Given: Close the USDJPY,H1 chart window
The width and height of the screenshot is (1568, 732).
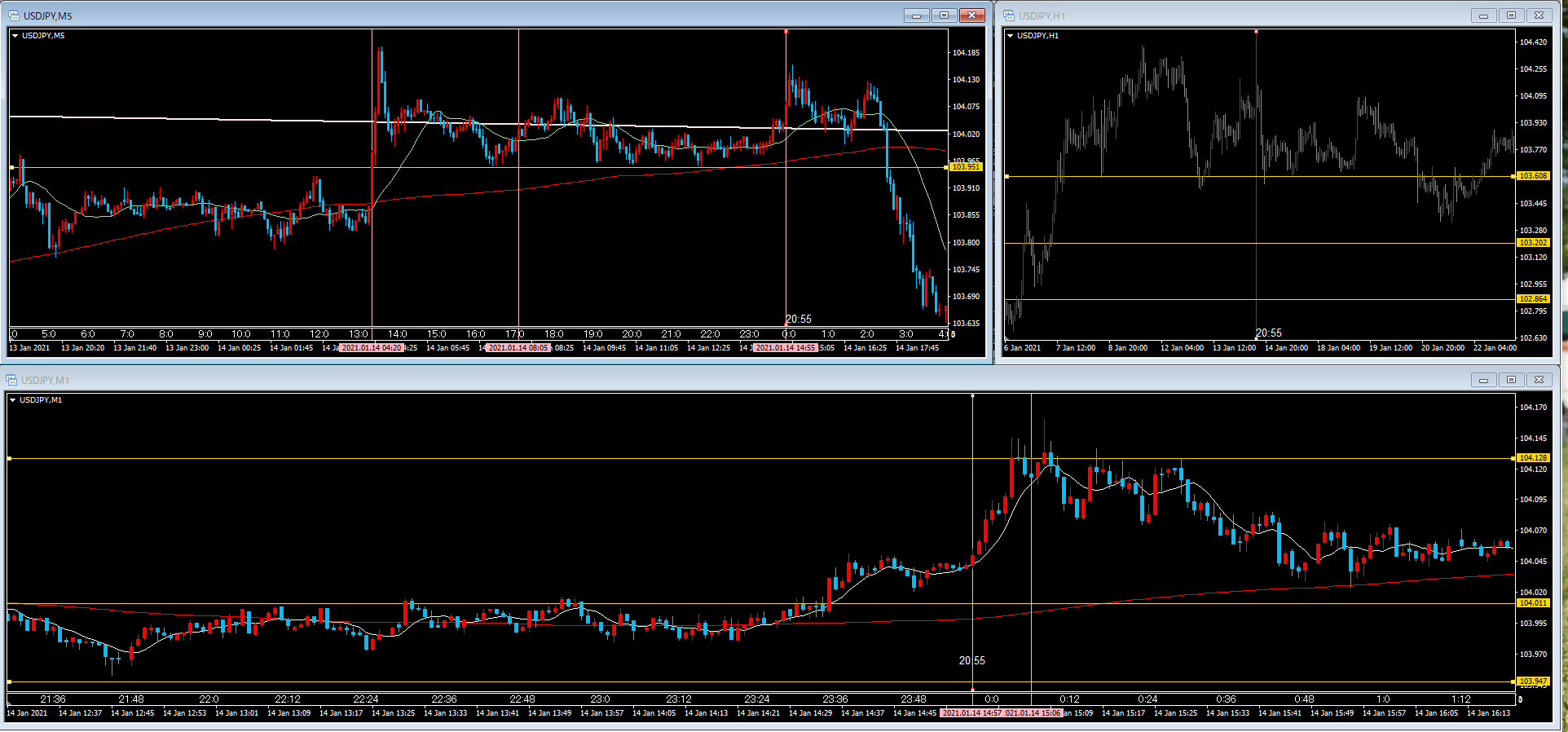Looking at the screenshot, I should tap(1539, 15).
